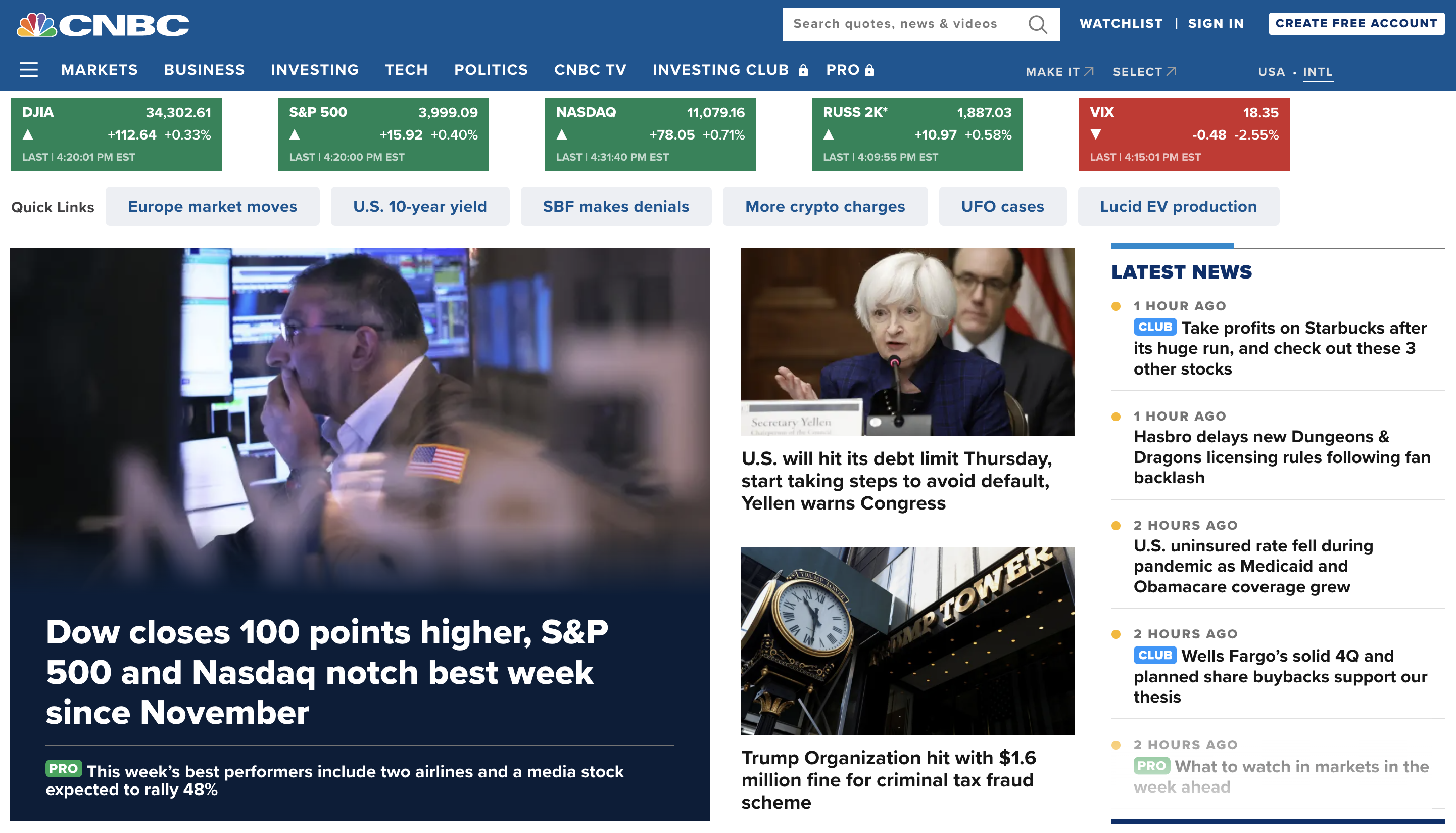Click More crypto charges quick link
The width and height of the screenshot is (1456, 833).
click(825, 207)
